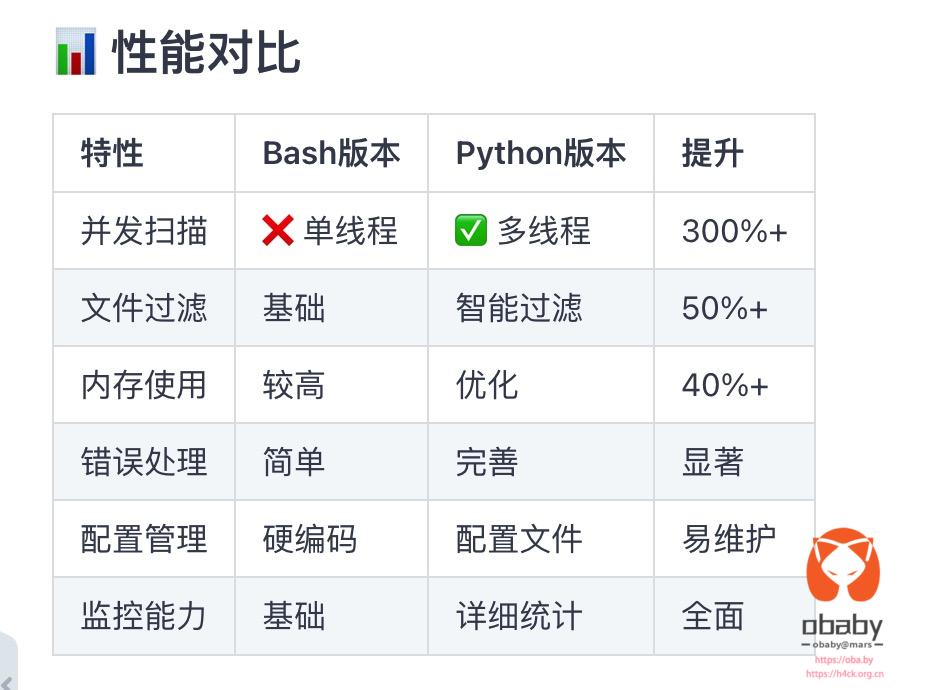Click the orange obaby fox logo
Viewport: 942px width, 690px height.
[843, 564]
